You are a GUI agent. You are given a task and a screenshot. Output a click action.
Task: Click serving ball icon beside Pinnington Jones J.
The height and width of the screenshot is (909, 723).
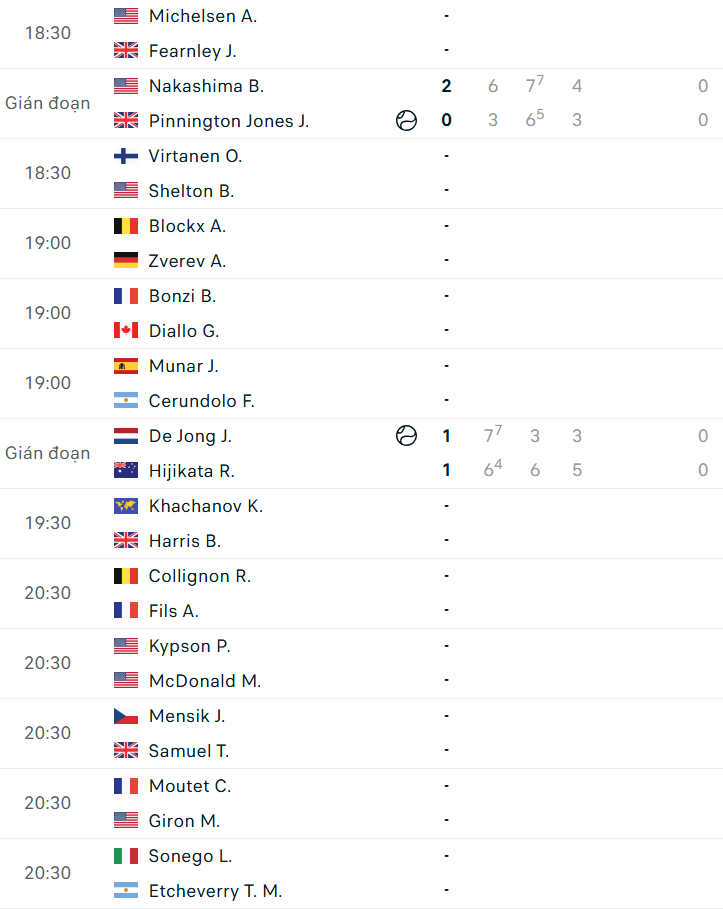point(406,121)
